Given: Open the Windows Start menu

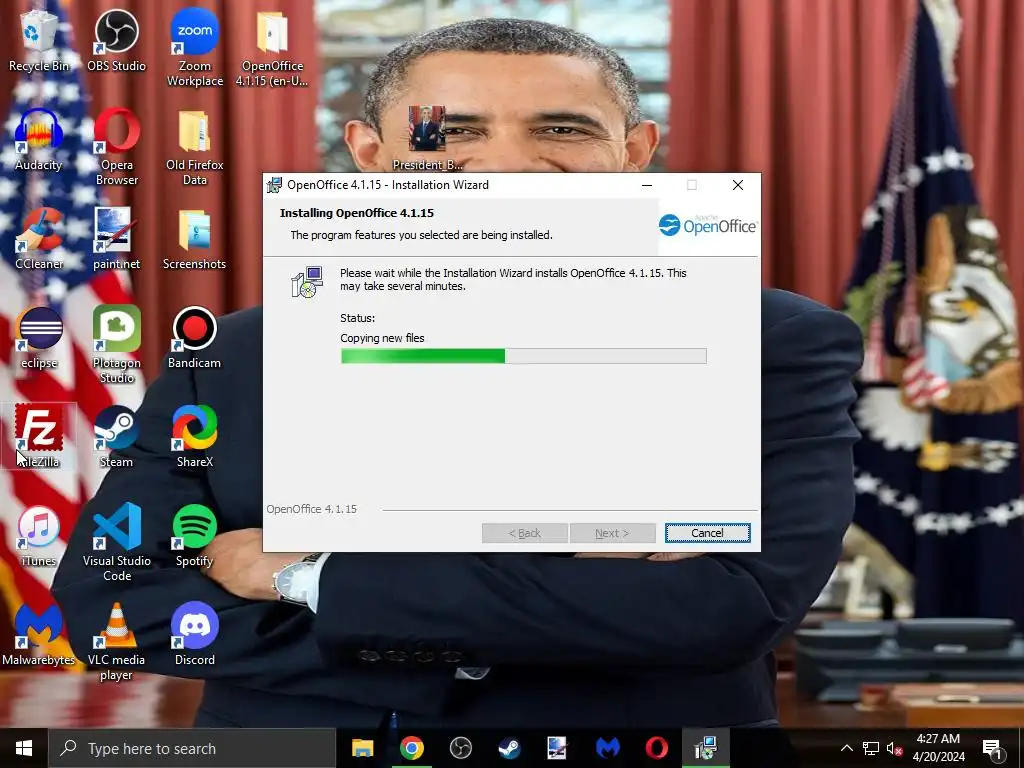Looking at the screenshot, I should (x=24, y=748).
